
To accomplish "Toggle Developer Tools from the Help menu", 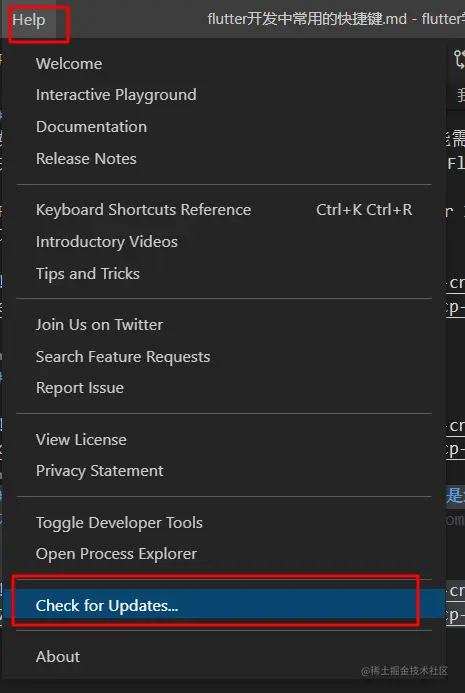I will (224, 523).
